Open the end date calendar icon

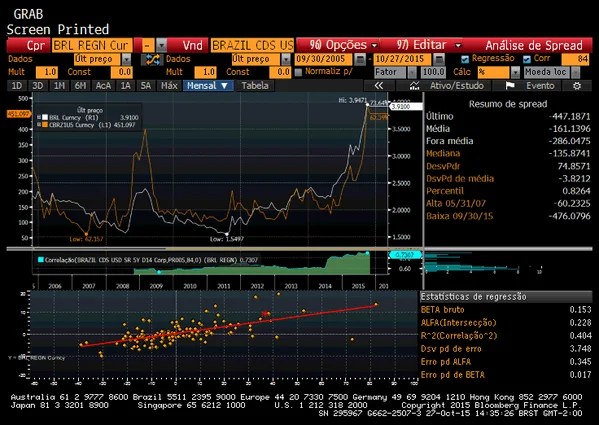[439, 59]
